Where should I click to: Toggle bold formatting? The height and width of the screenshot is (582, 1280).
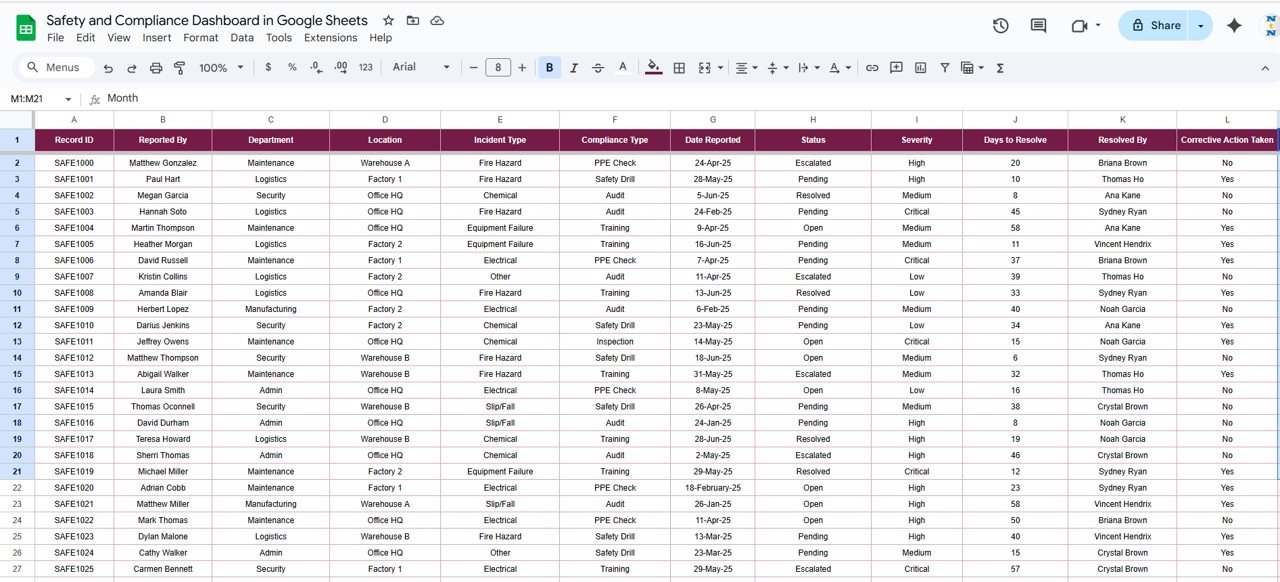coord(549,68)
